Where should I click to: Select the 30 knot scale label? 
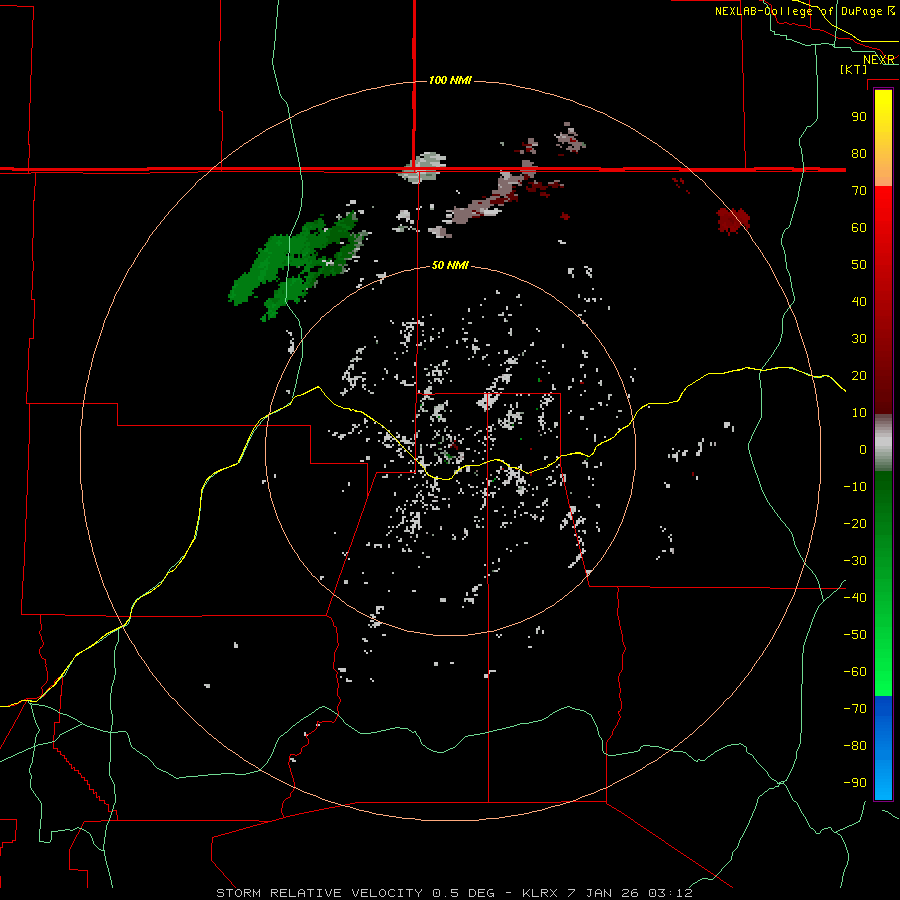click(859, 339)
